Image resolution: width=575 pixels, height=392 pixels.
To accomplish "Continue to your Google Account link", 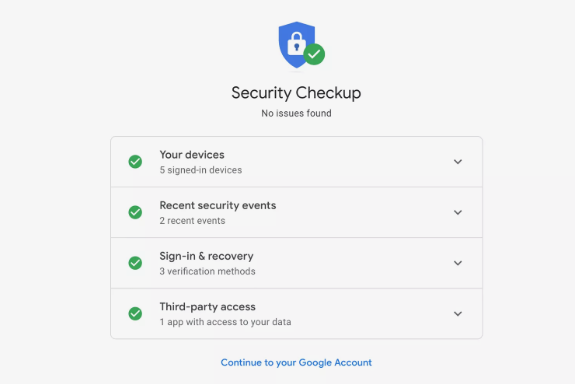I will click(x=296, y=363).
